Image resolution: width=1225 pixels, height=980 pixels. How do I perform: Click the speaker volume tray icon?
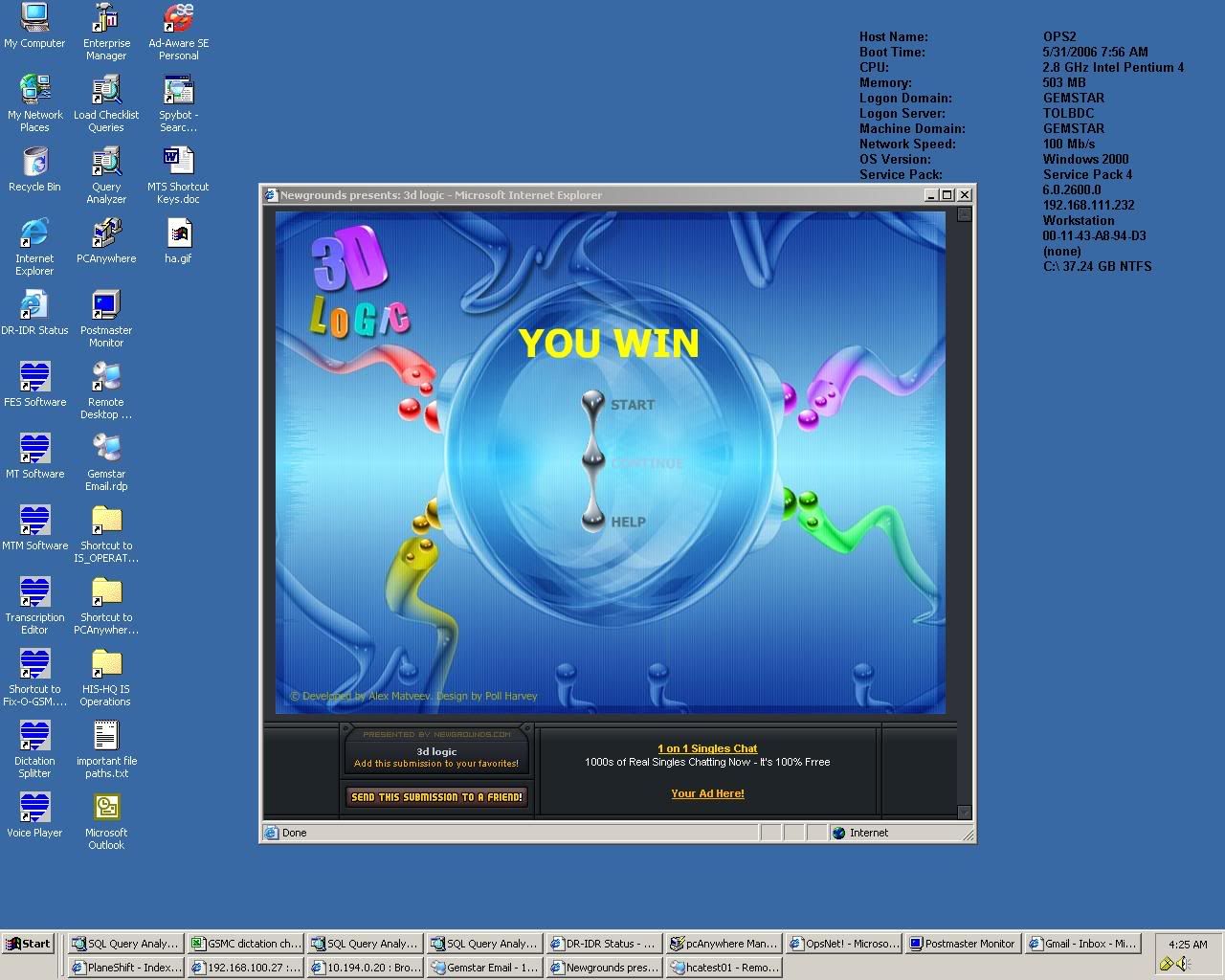pyautogui.click(x=1184, y=965)
